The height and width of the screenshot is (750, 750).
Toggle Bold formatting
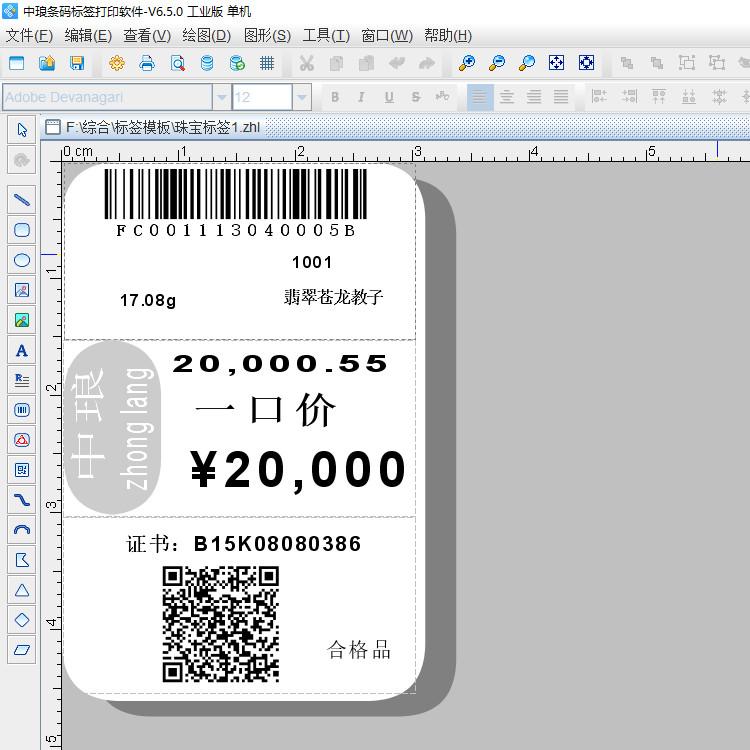[335, 97]
